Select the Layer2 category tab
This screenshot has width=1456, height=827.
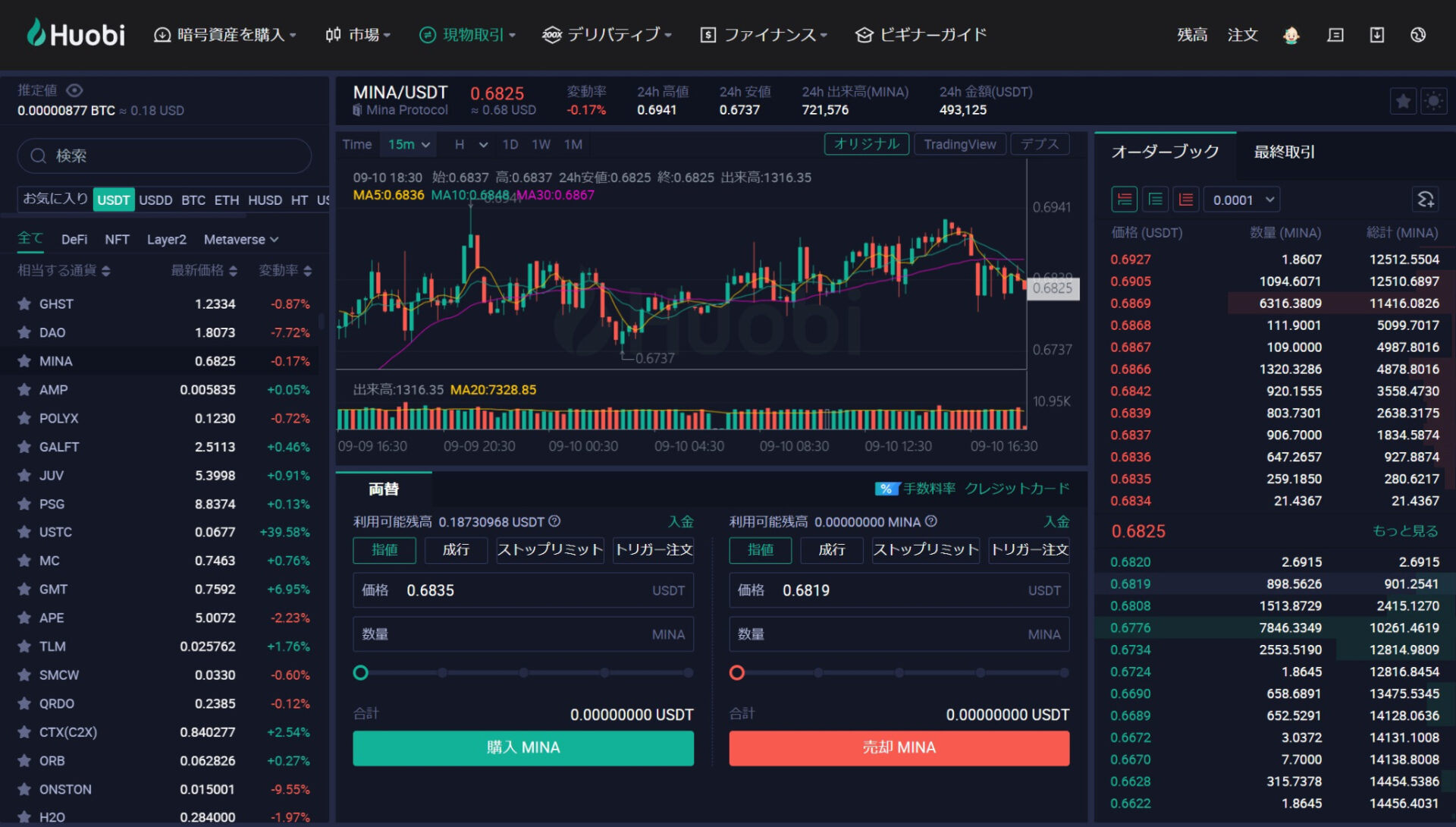pyautogui.click(x=166, y=240)
